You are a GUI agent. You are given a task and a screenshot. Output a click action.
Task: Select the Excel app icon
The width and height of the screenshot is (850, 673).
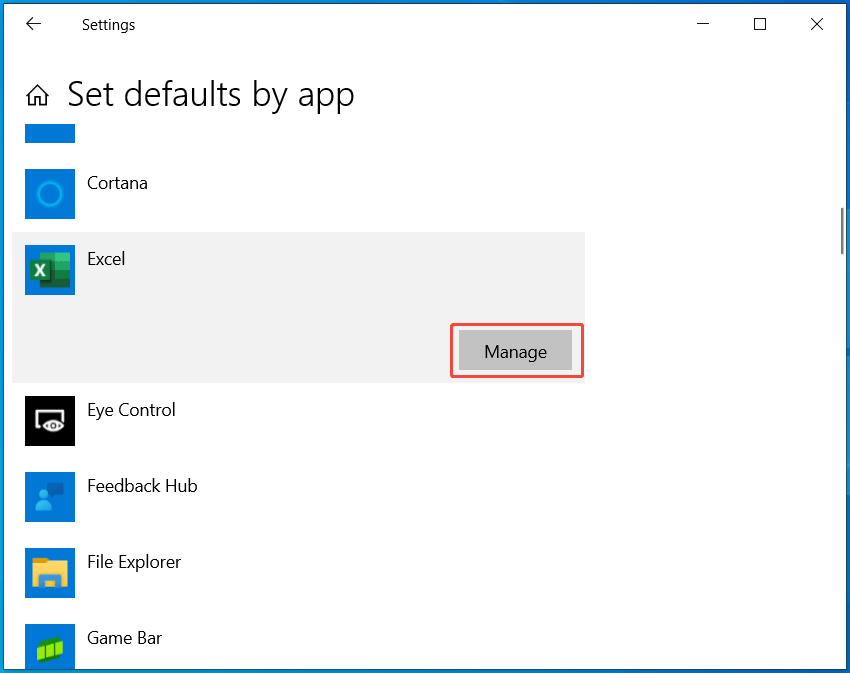tap(50, 270)
